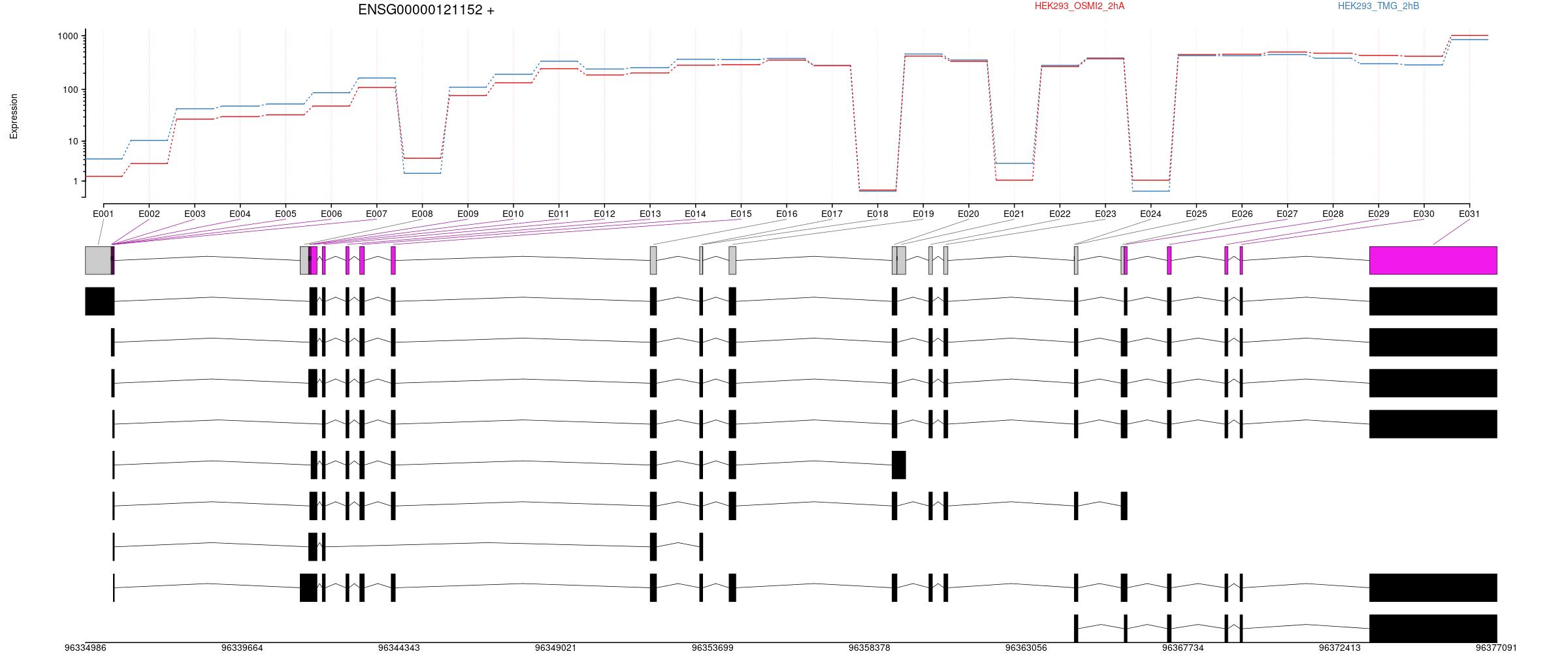Click exon label E023
The image size is (1568, 660).
pos(1105,214)
